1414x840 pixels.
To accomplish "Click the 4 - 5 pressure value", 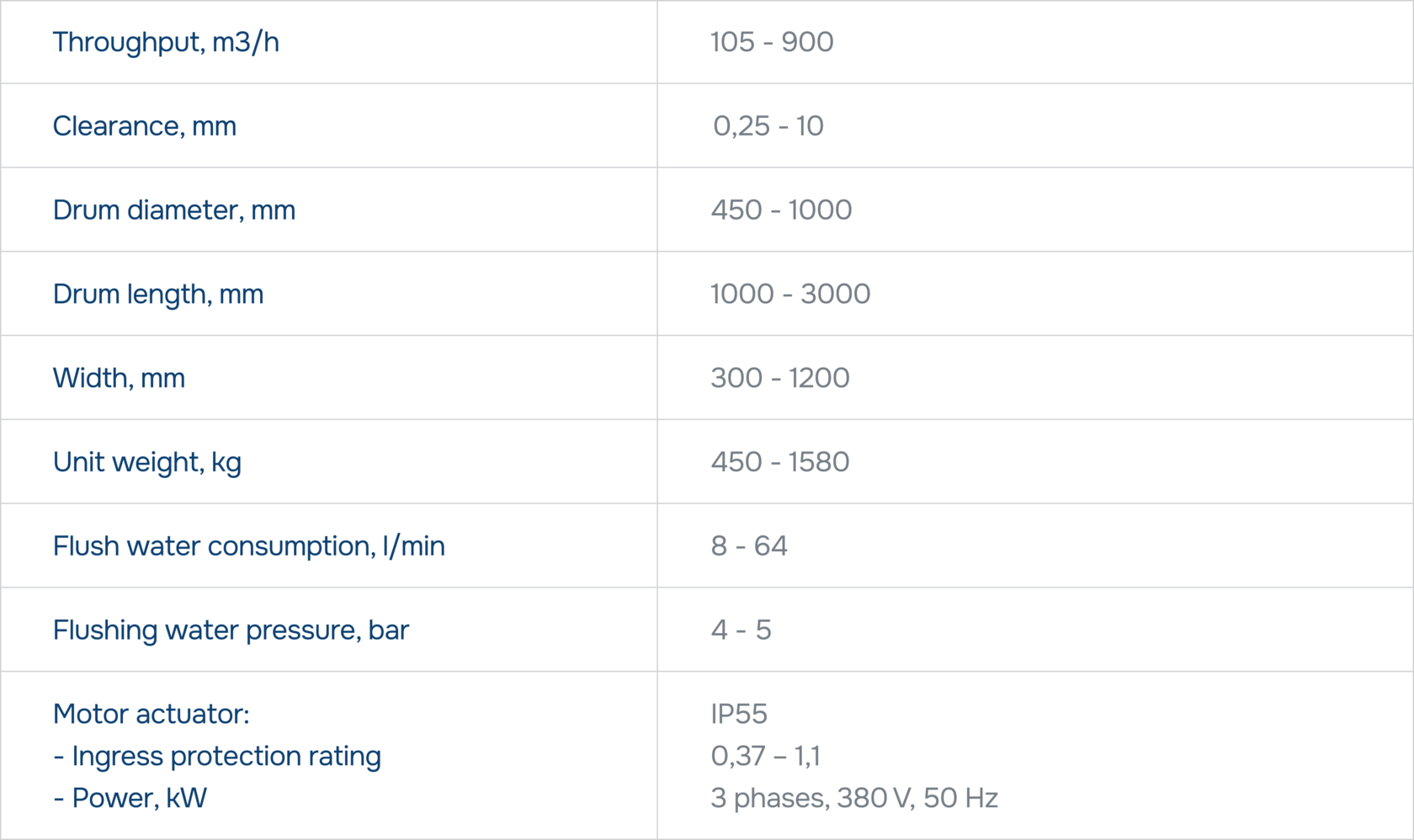I will [x=741, y=630].
